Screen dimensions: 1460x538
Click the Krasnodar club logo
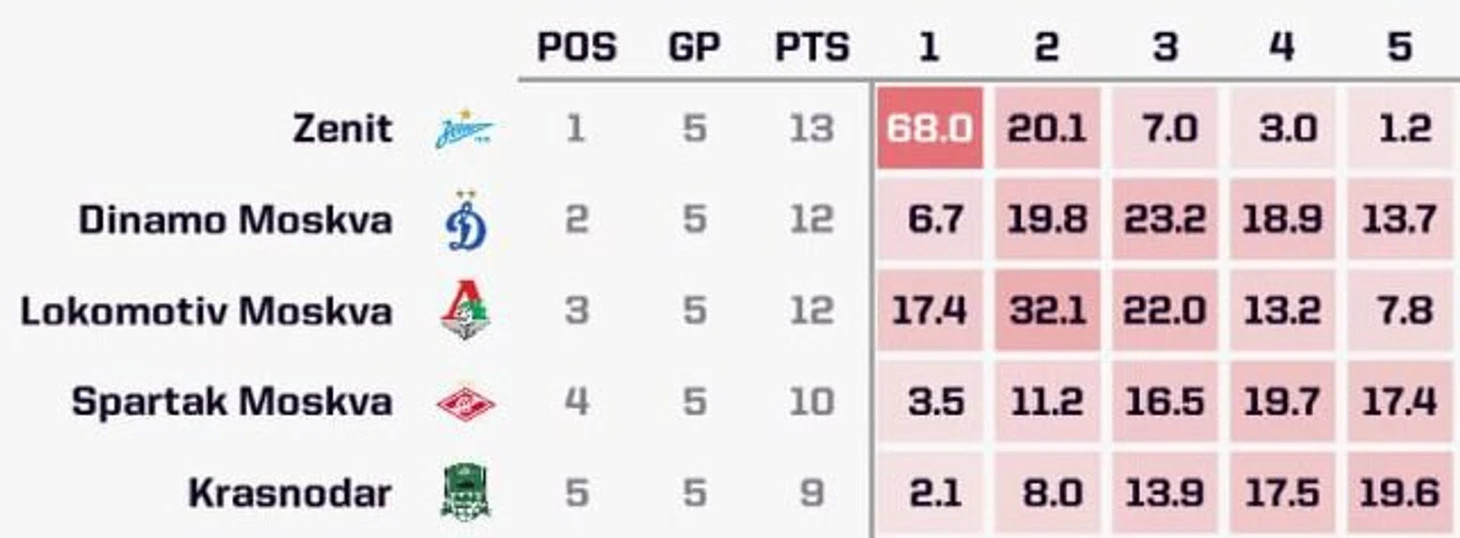(466, 494)
